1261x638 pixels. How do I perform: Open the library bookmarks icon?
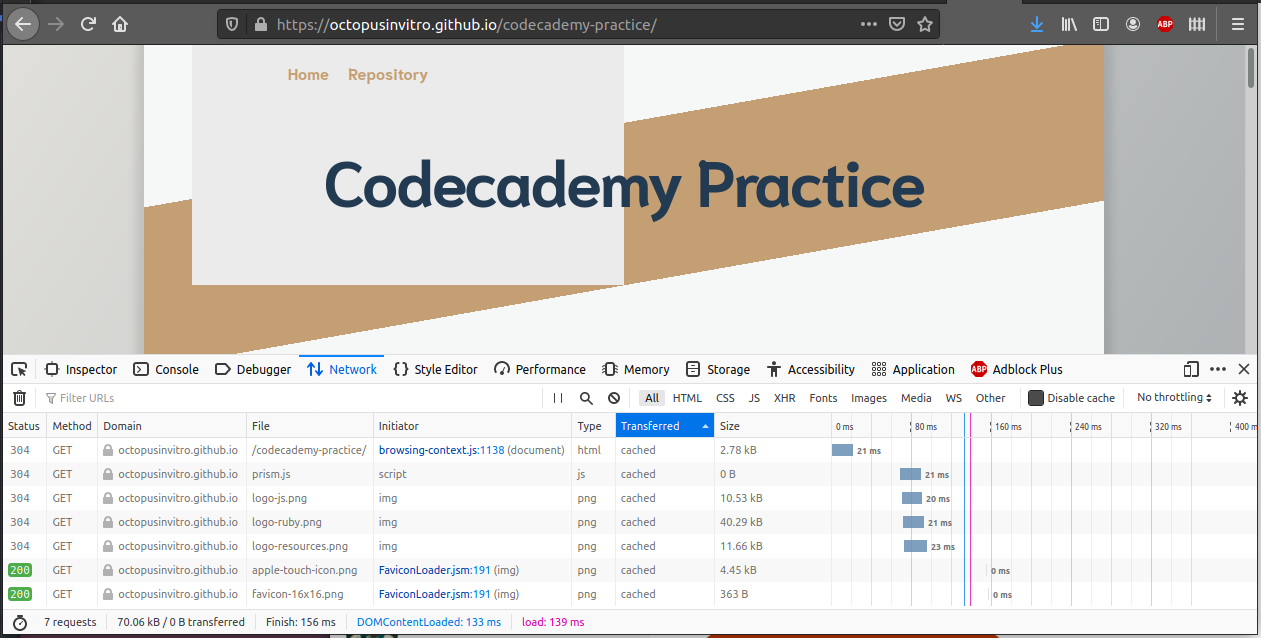[1068, 24]
